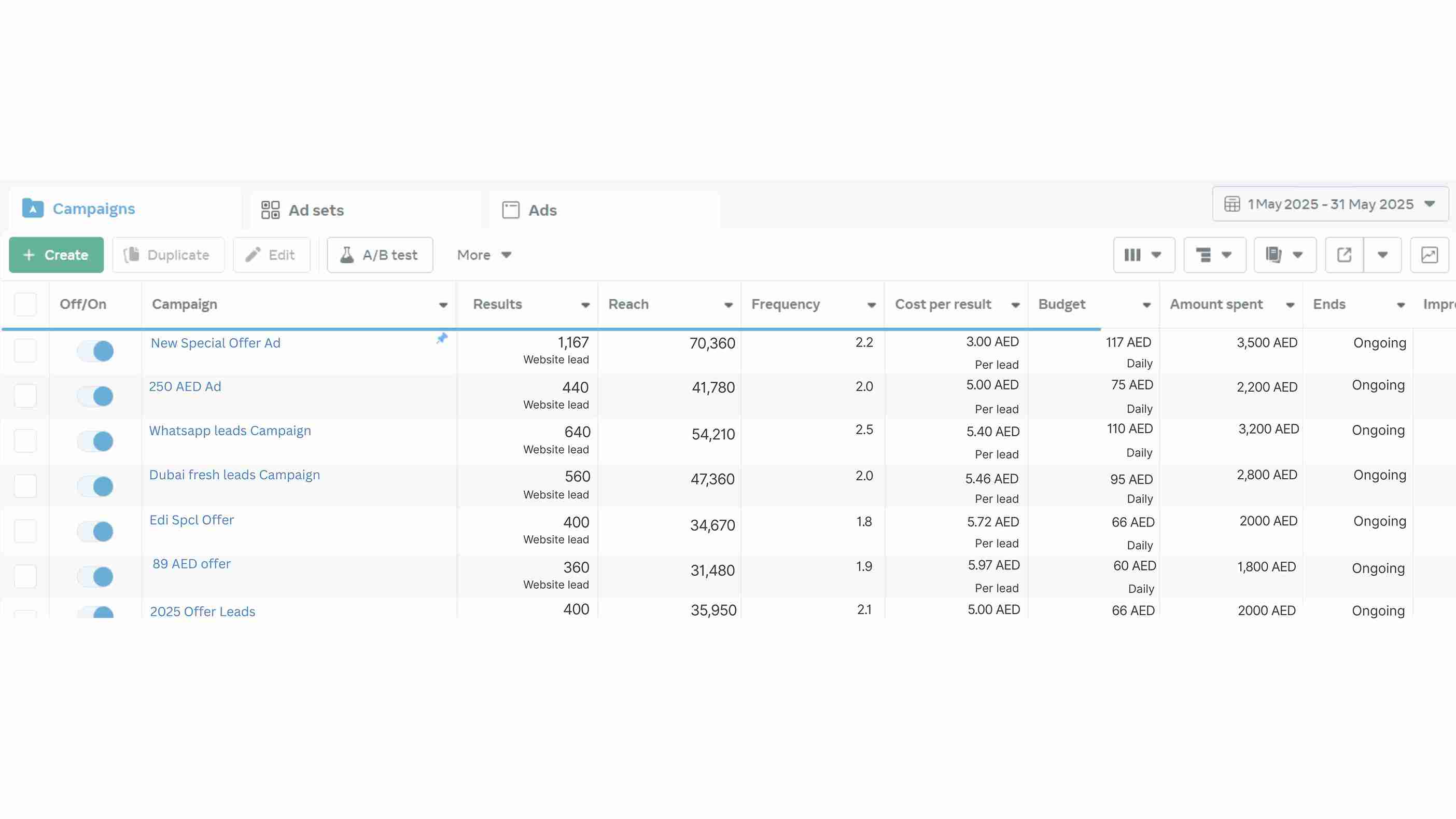The height and width of the screenshot is (819, 1456).
Task: Open the breakdown icon button
Action: coord(1214,255)
